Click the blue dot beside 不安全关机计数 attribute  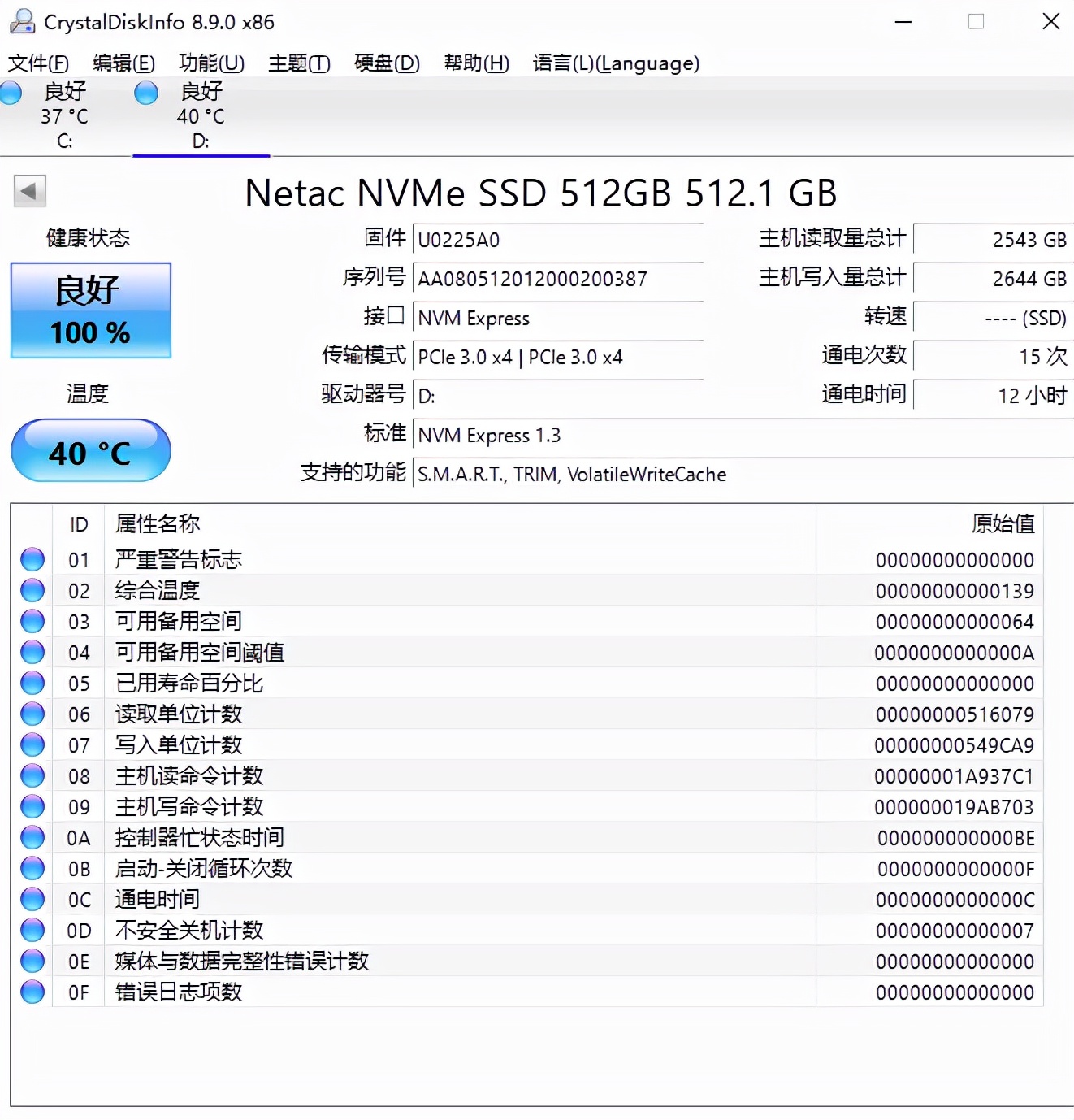[x=32, y=929]
